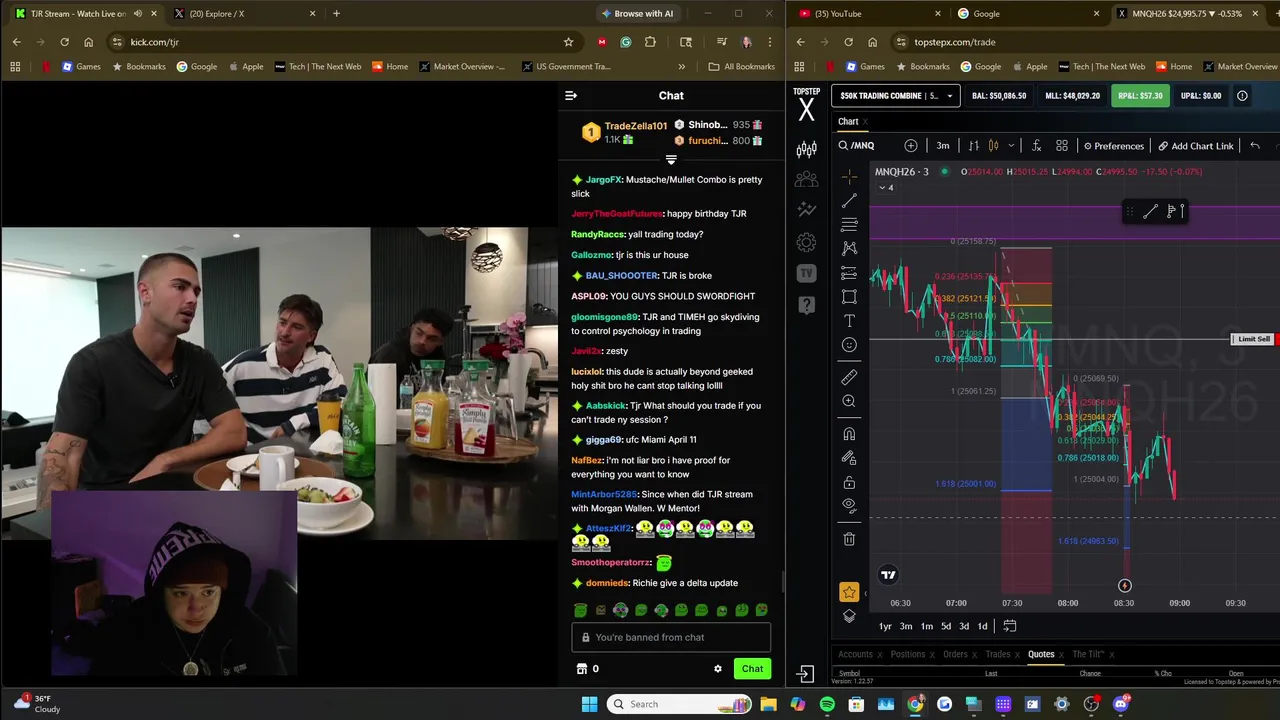Viewport: 1280px width, 720px height.
Task: Open Kick chat settings gear
Action: [x=717, y=669]
